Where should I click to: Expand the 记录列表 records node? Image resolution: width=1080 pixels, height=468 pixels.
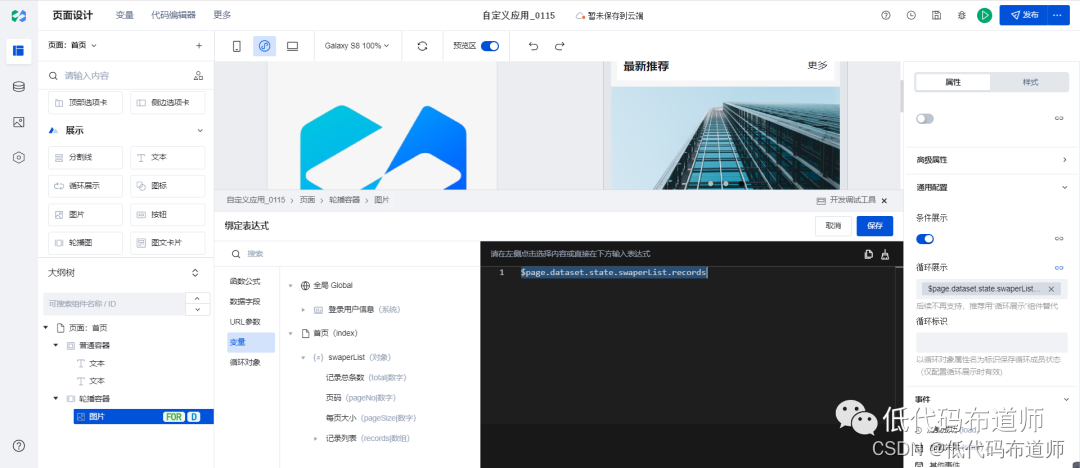[x=315, y=438]
